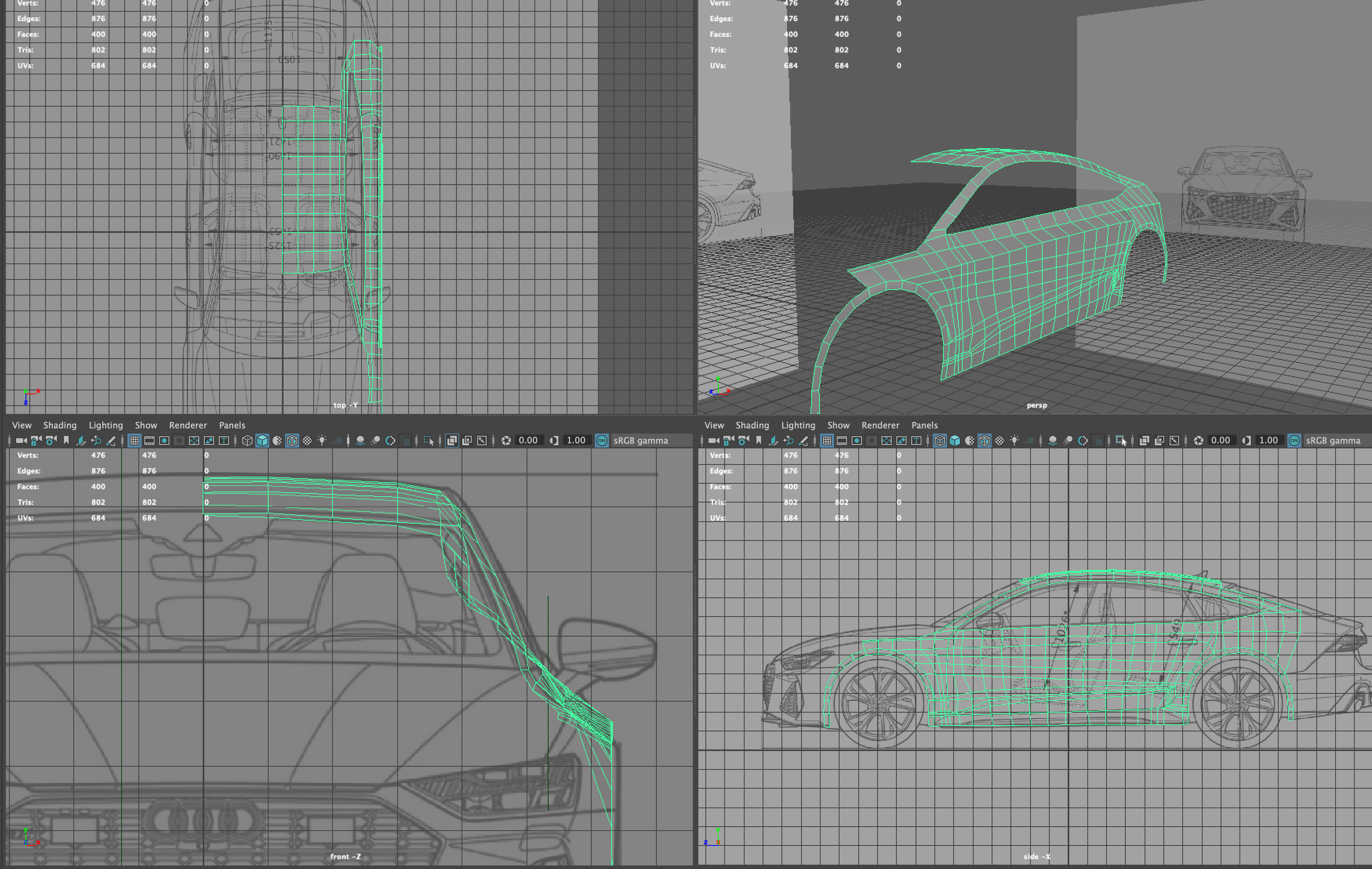Enable textured display in the side view toolbar

[x=985, y=440]
